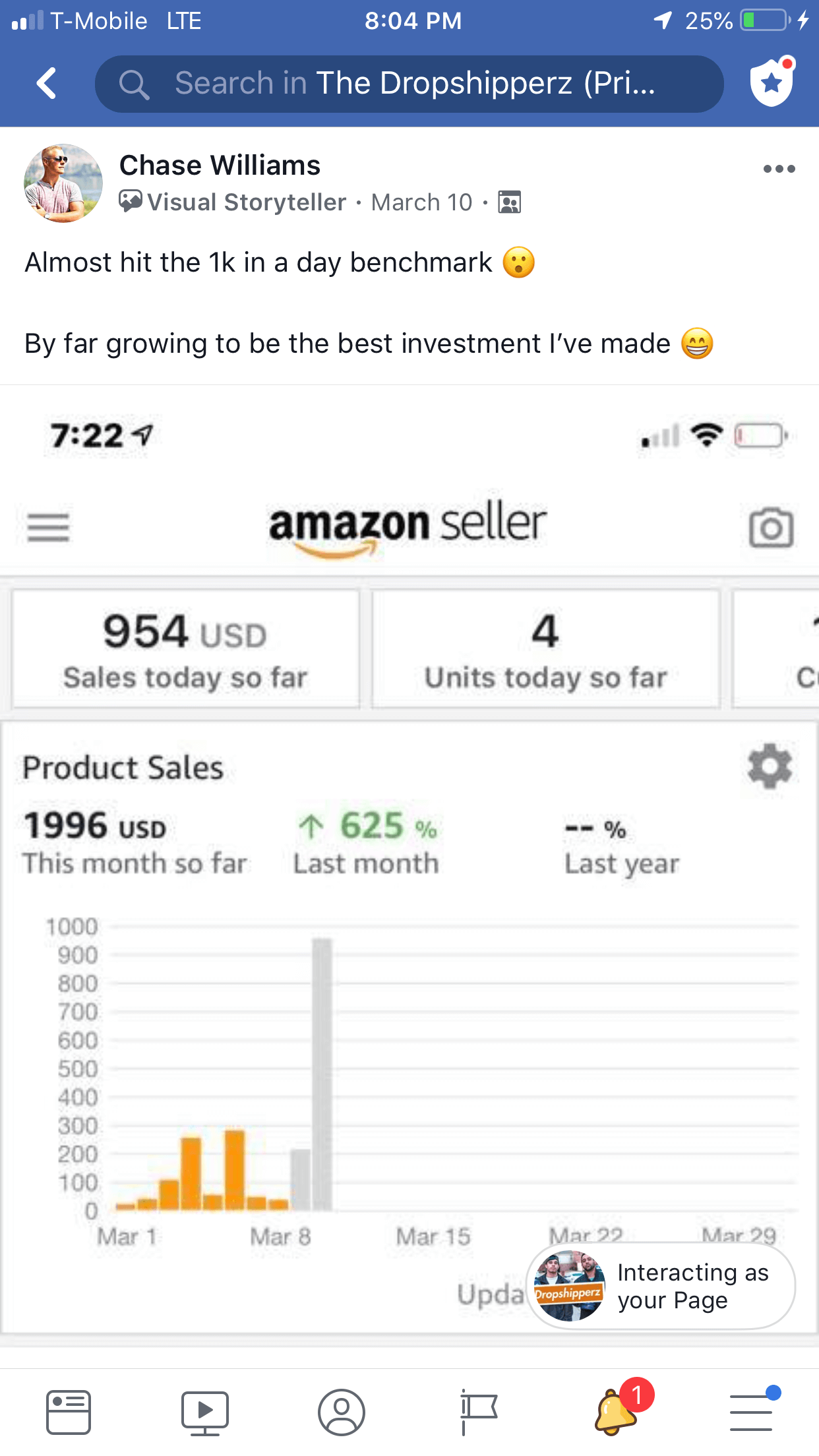Tap Interacting as your Page switcher
Screen dimensions: 819x1456
pyautogui.click(x=661, y=1287)
